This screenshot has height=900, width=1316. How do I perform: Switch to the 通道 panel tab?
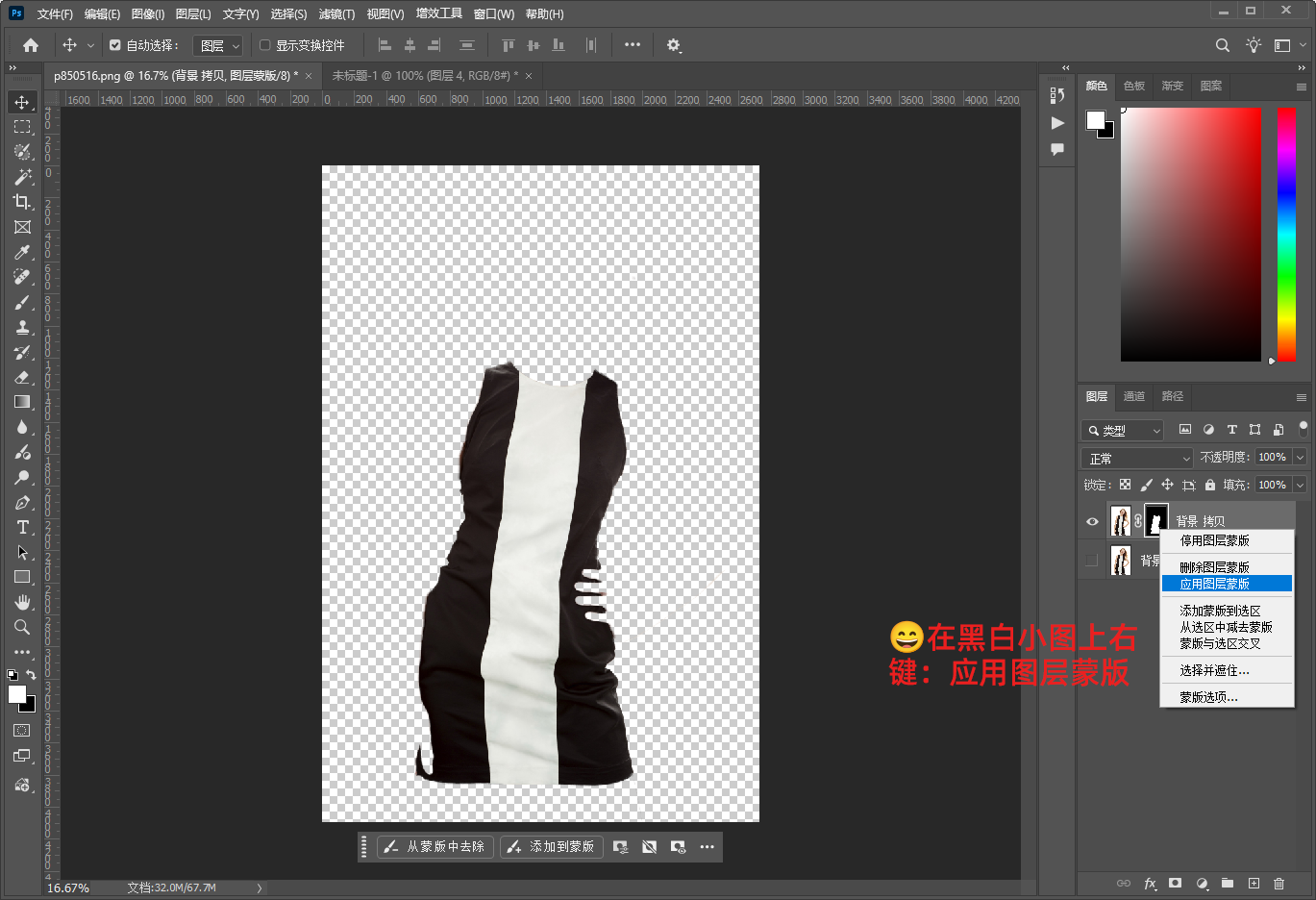click(x=1134, y=396)
